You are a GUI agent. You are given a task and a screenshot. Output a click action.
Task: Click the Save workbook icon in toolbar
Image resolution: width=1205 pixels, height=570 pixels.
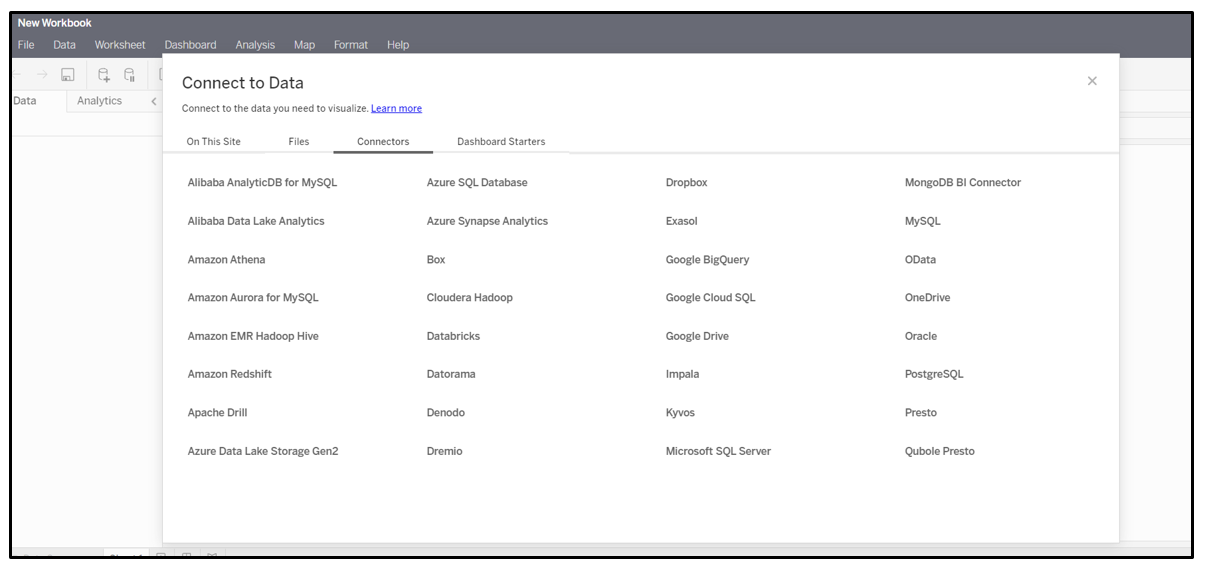tap(68, 74)
